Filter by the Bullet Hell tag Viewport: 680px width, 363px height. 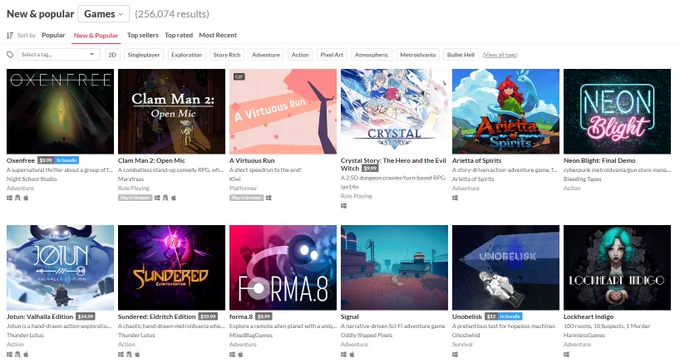click(461, 55)
